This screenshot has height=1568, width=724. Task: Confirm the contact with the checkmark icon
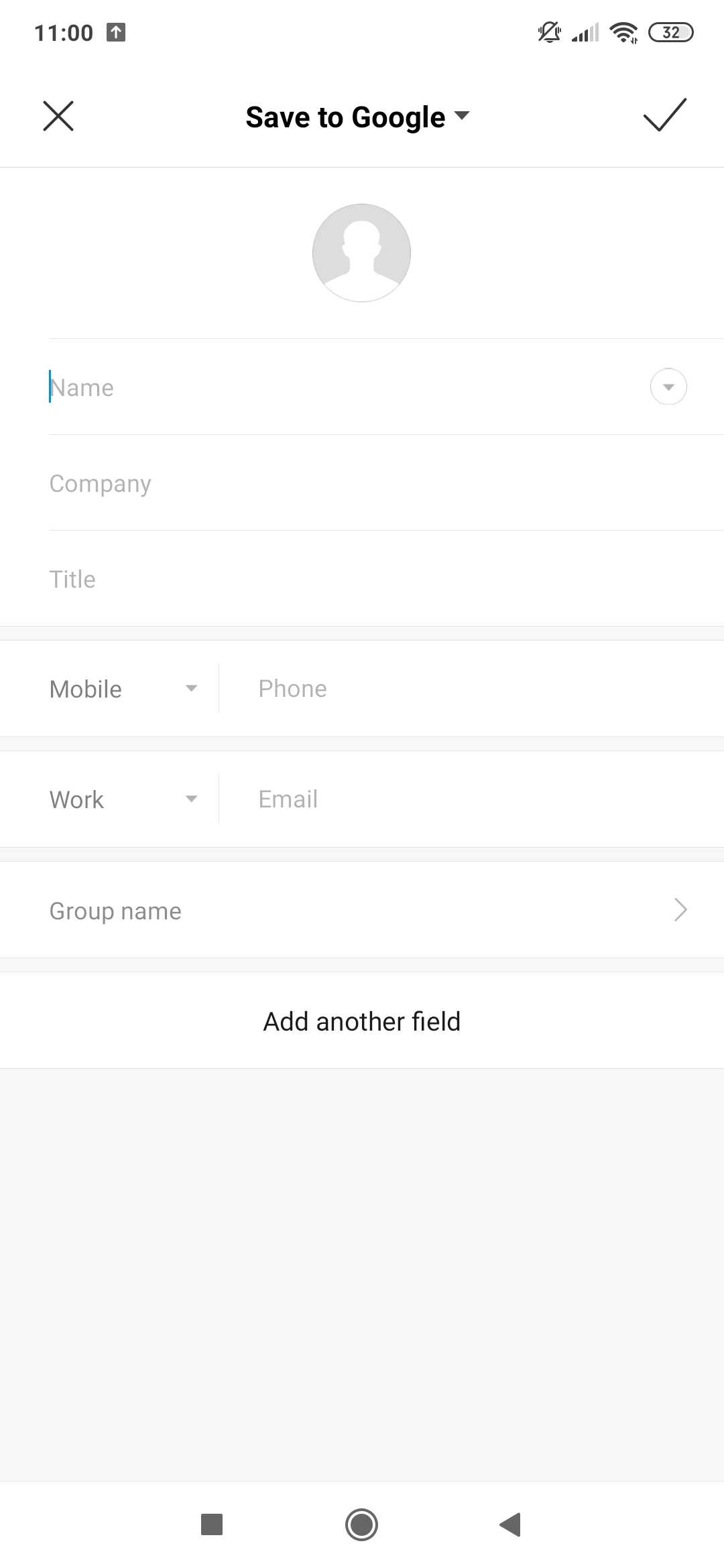point(664,115)
